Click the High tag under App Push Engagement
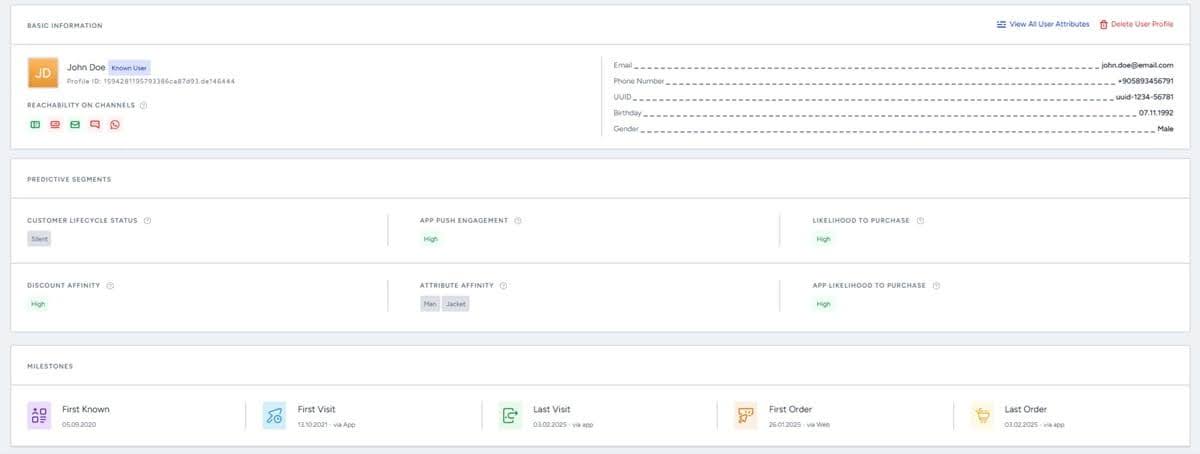 click(431, 239)
